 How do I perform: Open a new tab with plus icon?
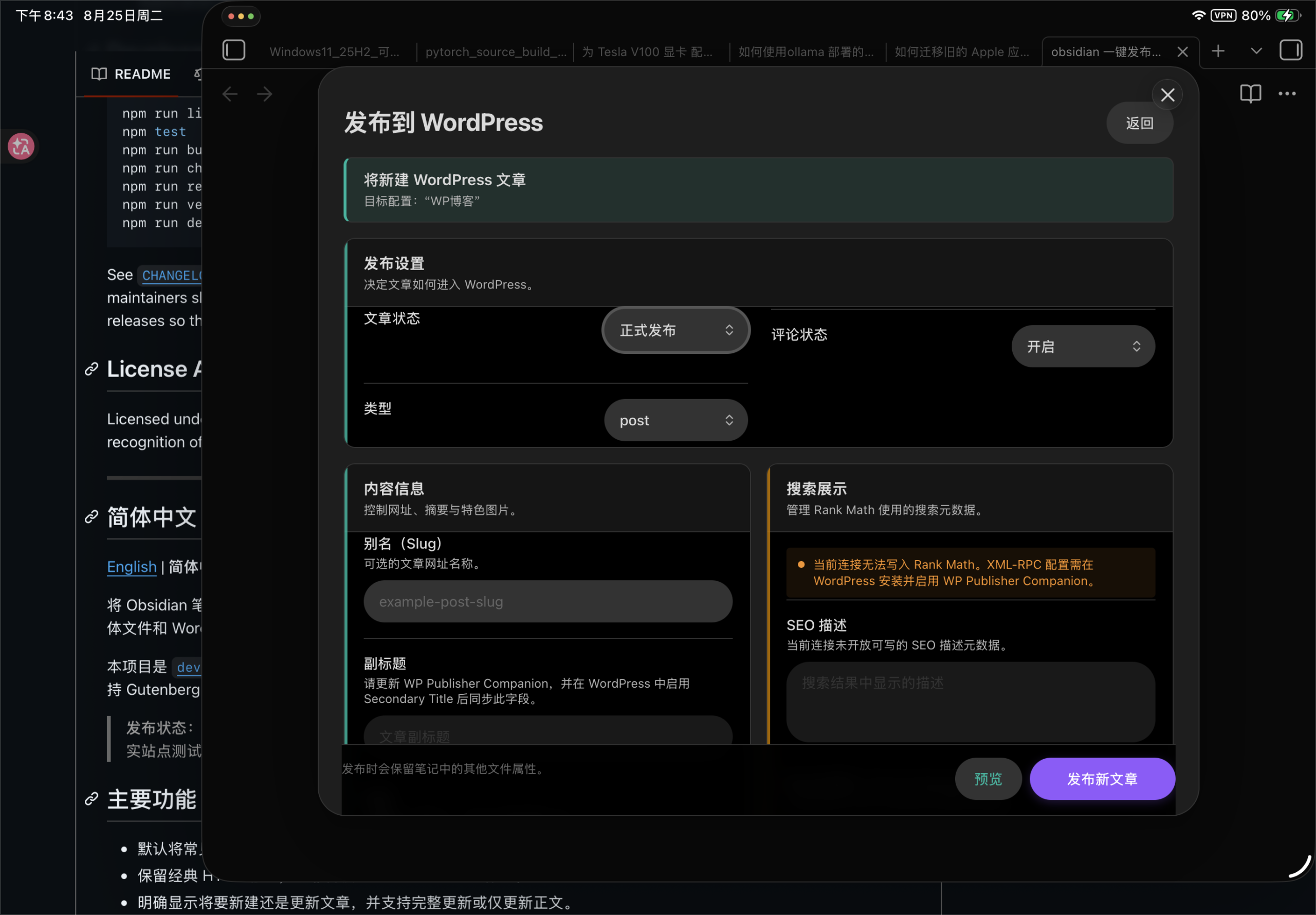point(1218,51)
